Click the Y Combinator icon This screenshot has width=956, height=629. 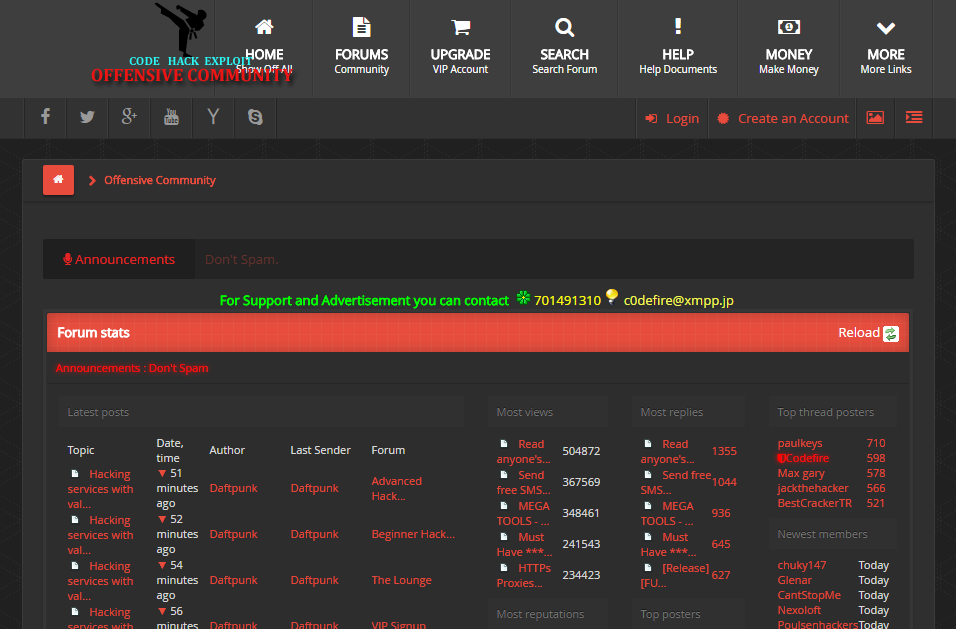[x=213, y=118]
